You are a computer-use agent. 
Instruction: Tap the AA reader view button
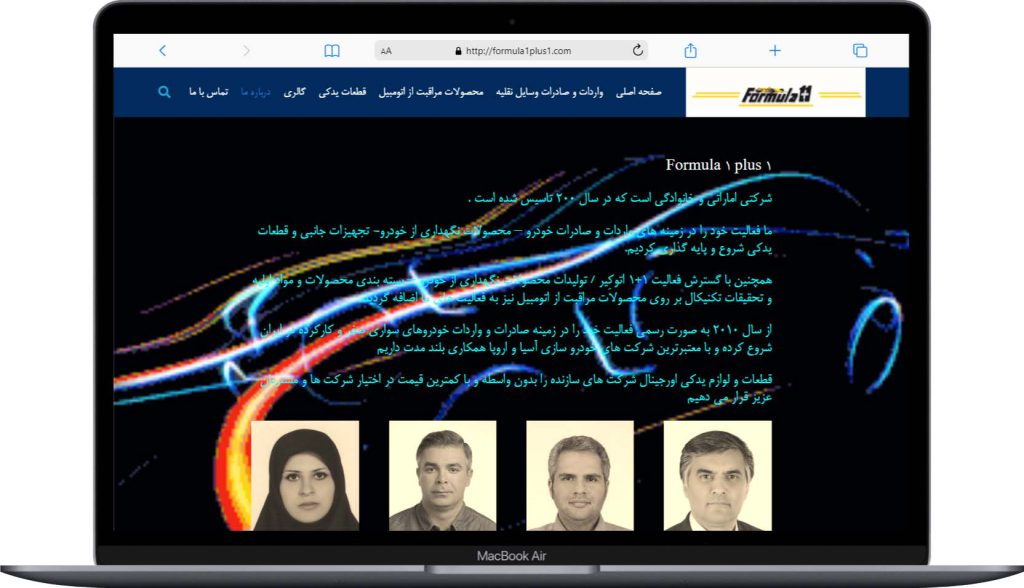point(387,51)
